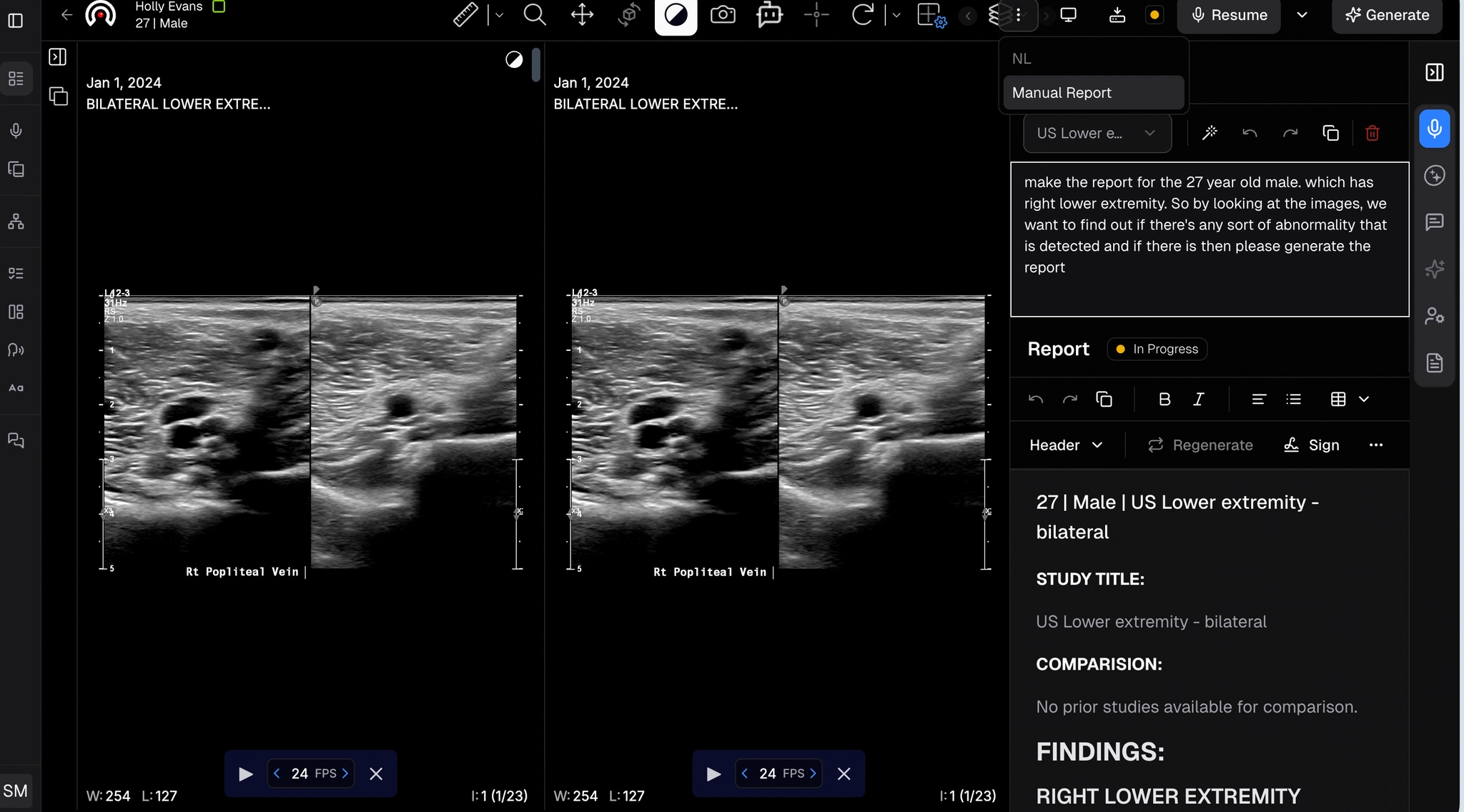Image resolution: width=1464 pixels, height=812 pixels.
Task: Open the rotate options dropdown arrow
Action: tap(896, 15)
